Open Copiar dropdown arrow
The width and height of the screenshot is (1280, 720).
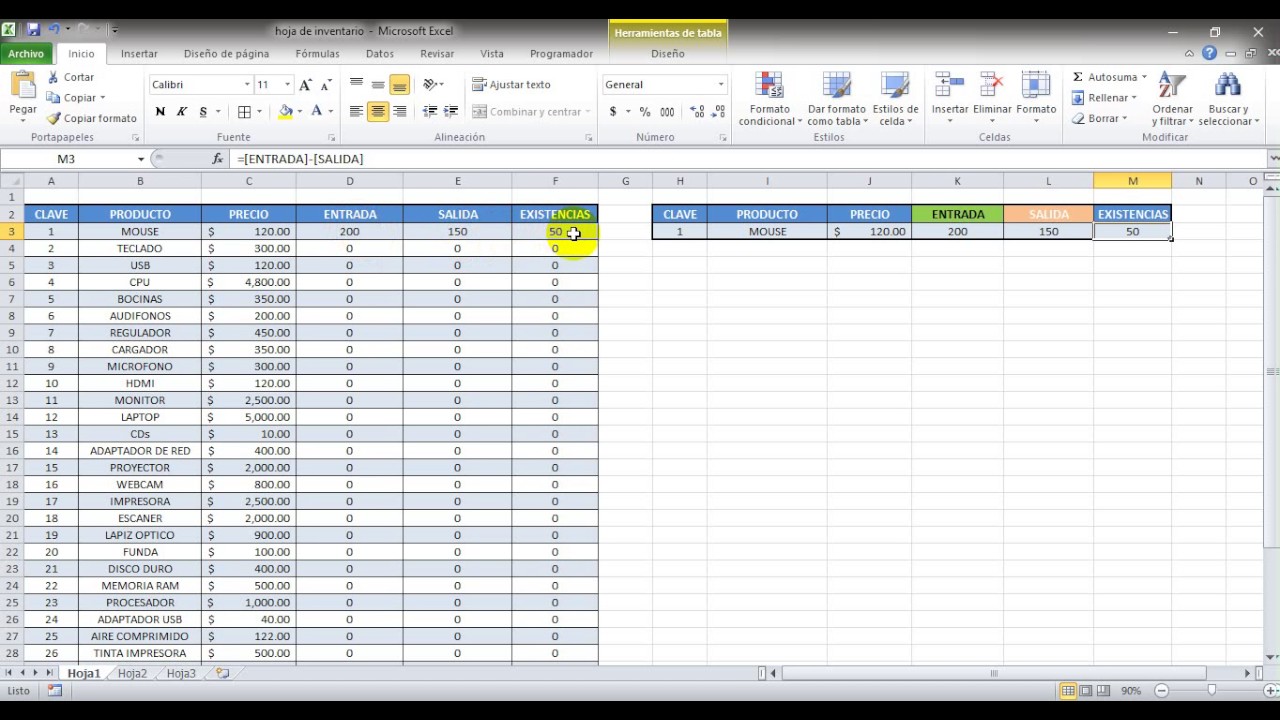(x=103, y=98)
